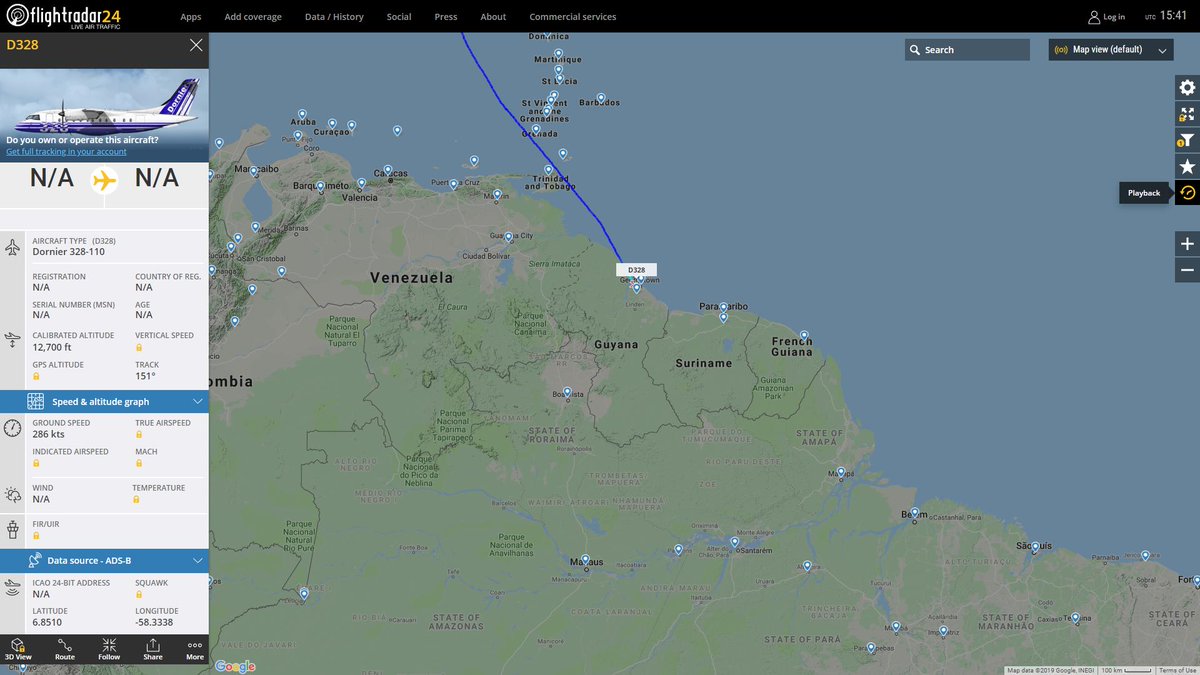Open More options in bottom bar
The height and width of the screenshot is (675, 1200).
click(x=195, y=649)
